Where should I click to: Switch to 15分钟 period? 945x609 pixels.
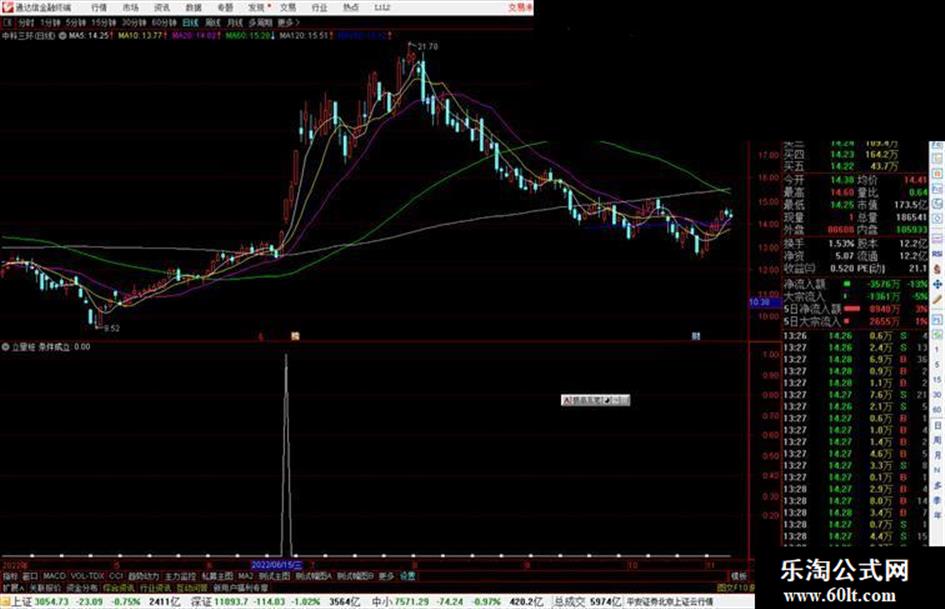(104, 22)
